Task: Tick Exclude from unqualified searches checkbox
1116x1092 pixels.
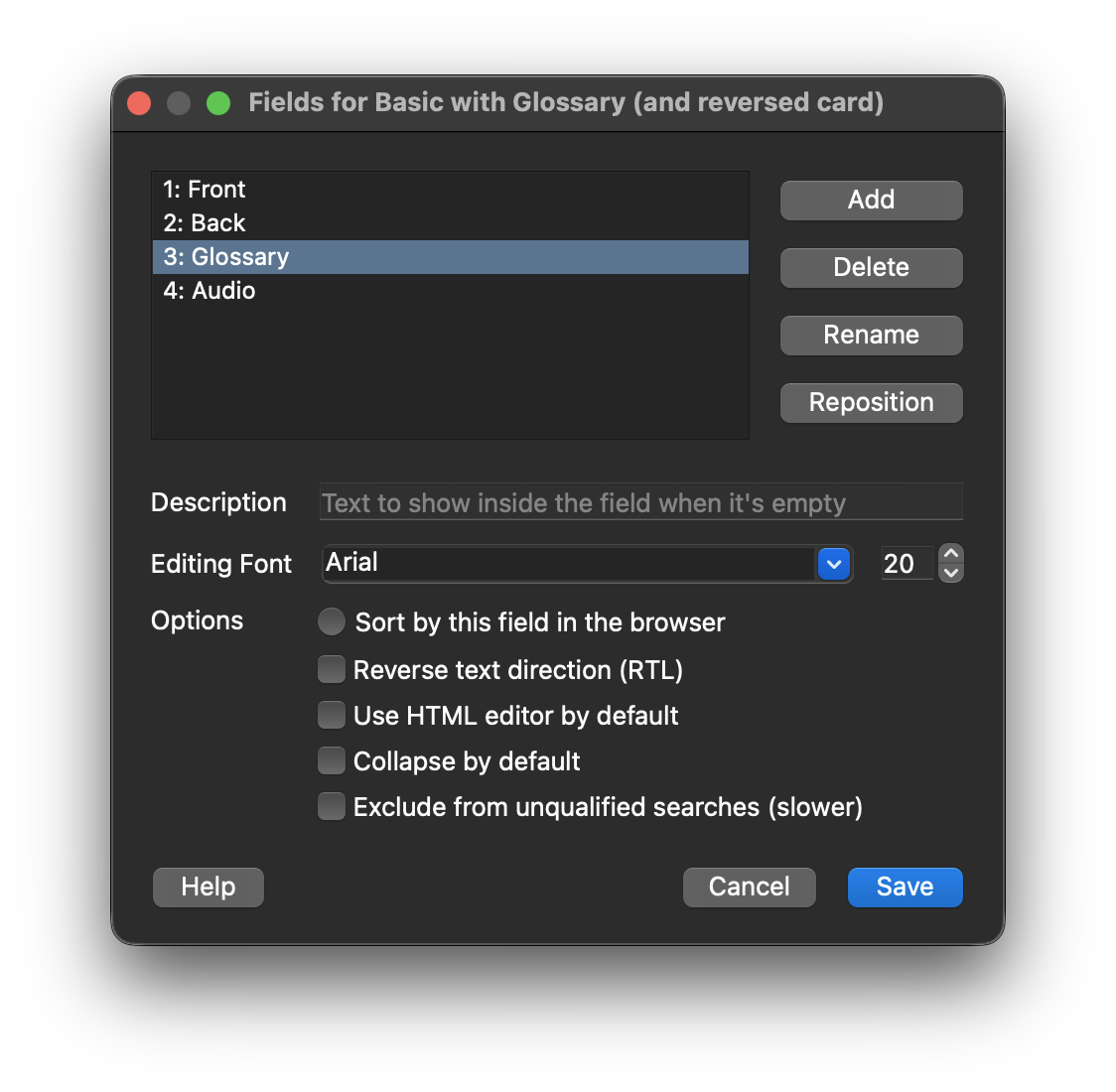Action: coord(332,807)
